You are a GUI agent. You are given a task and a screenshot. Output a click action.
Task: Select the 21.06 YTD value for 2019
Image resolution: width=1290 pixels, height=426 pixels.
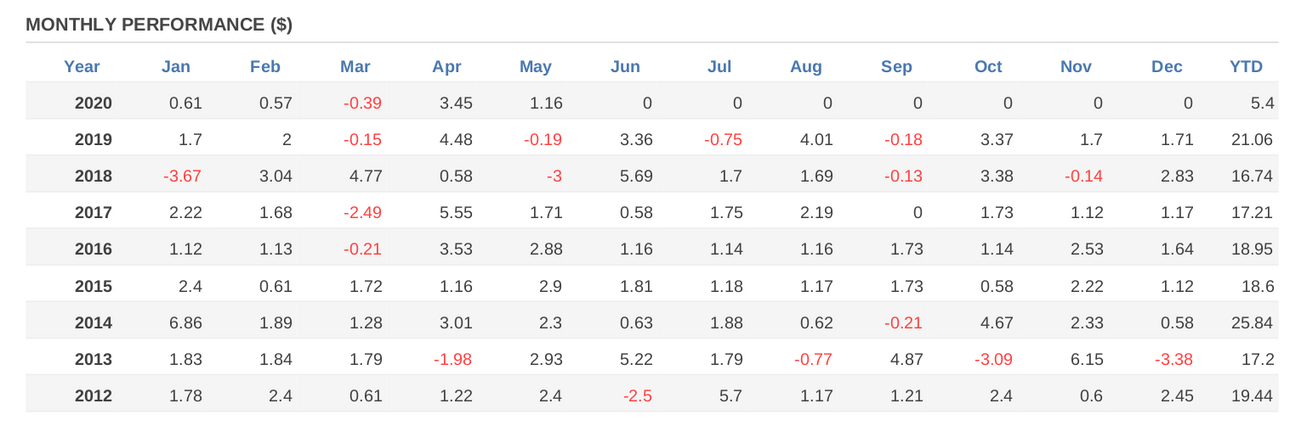(x=1252, y=140)
